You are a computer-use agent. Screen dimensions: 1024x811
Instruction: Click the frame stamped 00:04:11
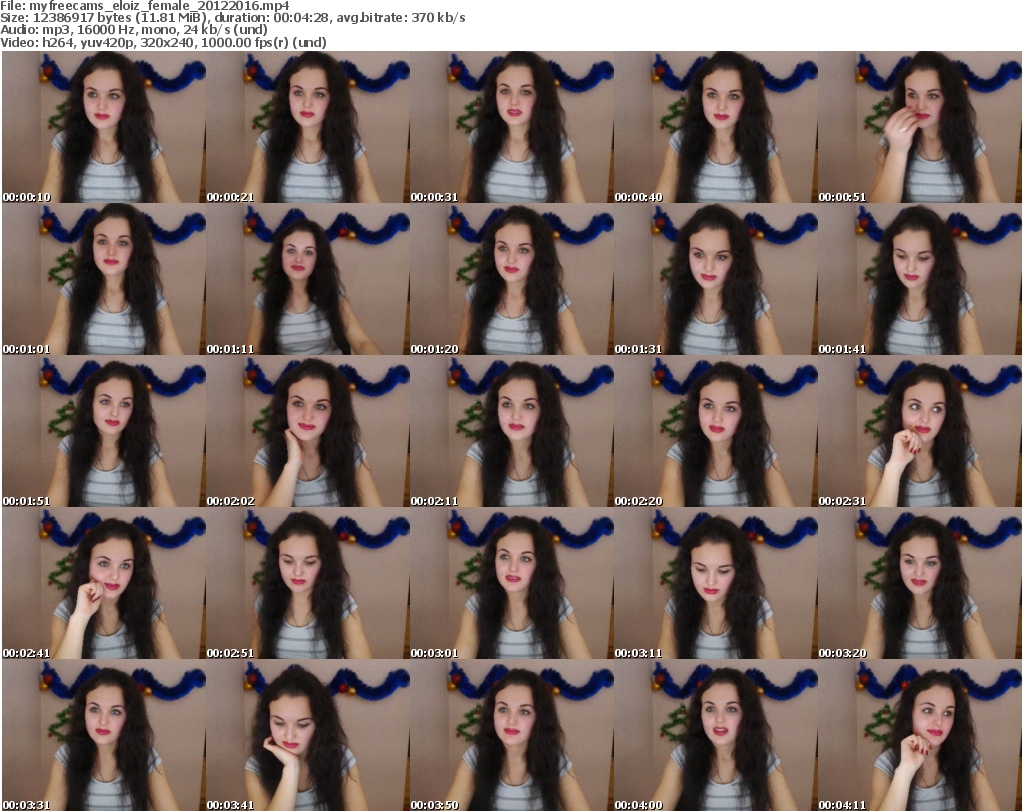point(920,735)
